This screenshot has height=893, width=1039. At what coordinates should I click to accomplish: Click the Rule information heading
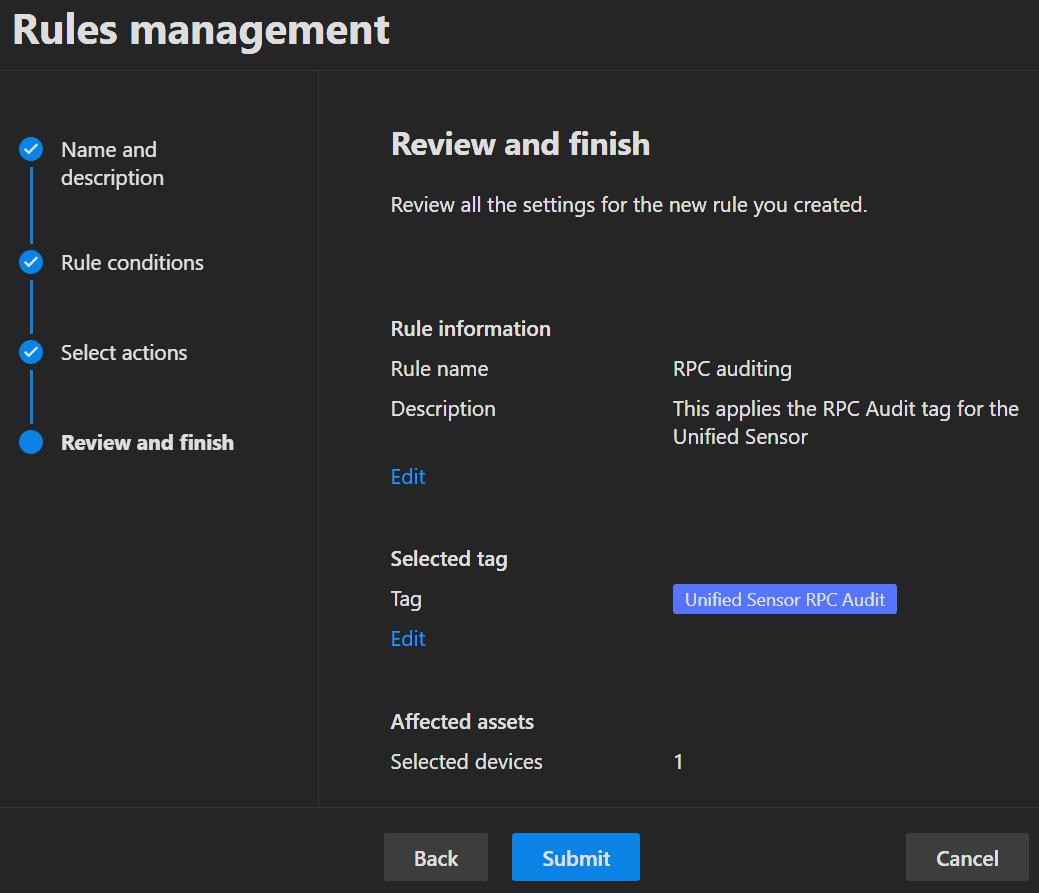[x=470, y=329]
